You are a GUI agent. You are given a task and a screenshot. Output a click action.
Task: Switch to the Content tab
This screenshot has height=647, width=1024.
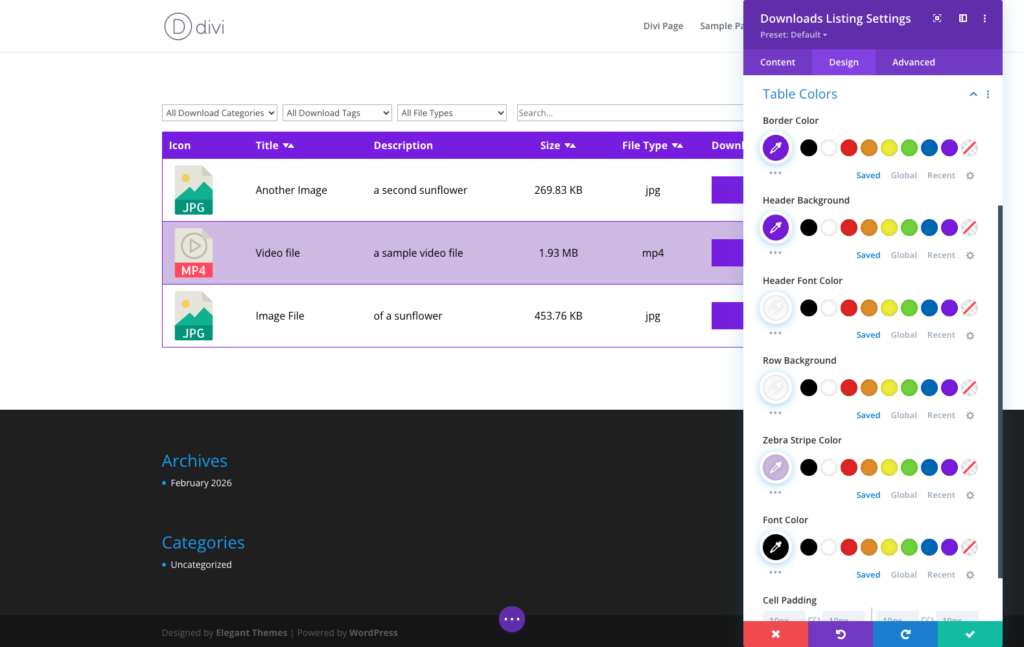[777, 62]
